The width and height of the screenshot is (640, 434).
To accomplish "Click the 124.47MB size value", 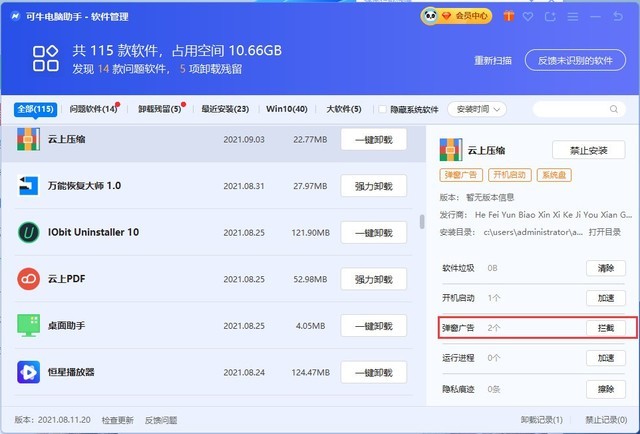I will [310, 372].
